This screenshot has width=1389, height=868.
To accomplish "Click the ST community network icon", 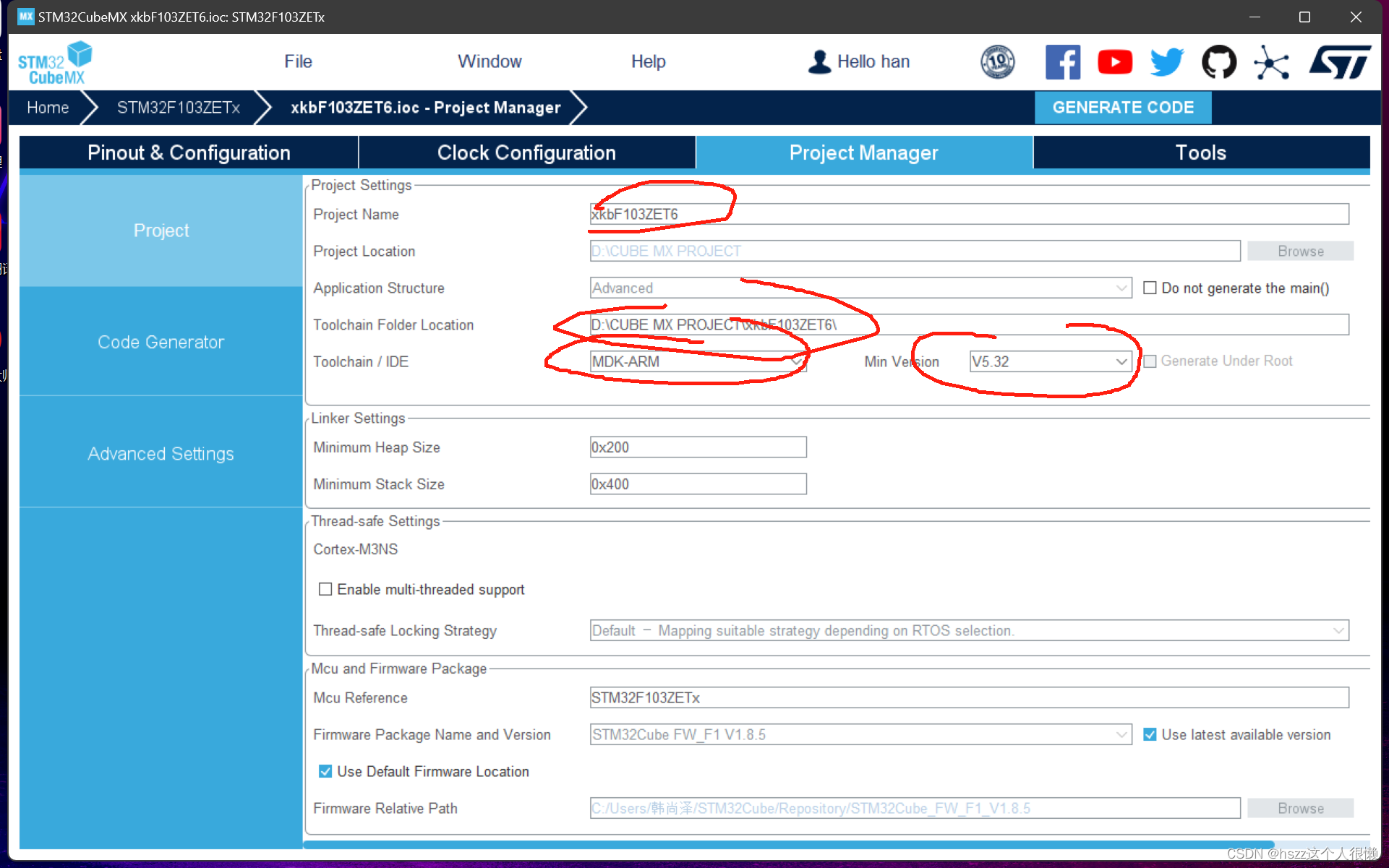I will click(x=1271, y=62).
